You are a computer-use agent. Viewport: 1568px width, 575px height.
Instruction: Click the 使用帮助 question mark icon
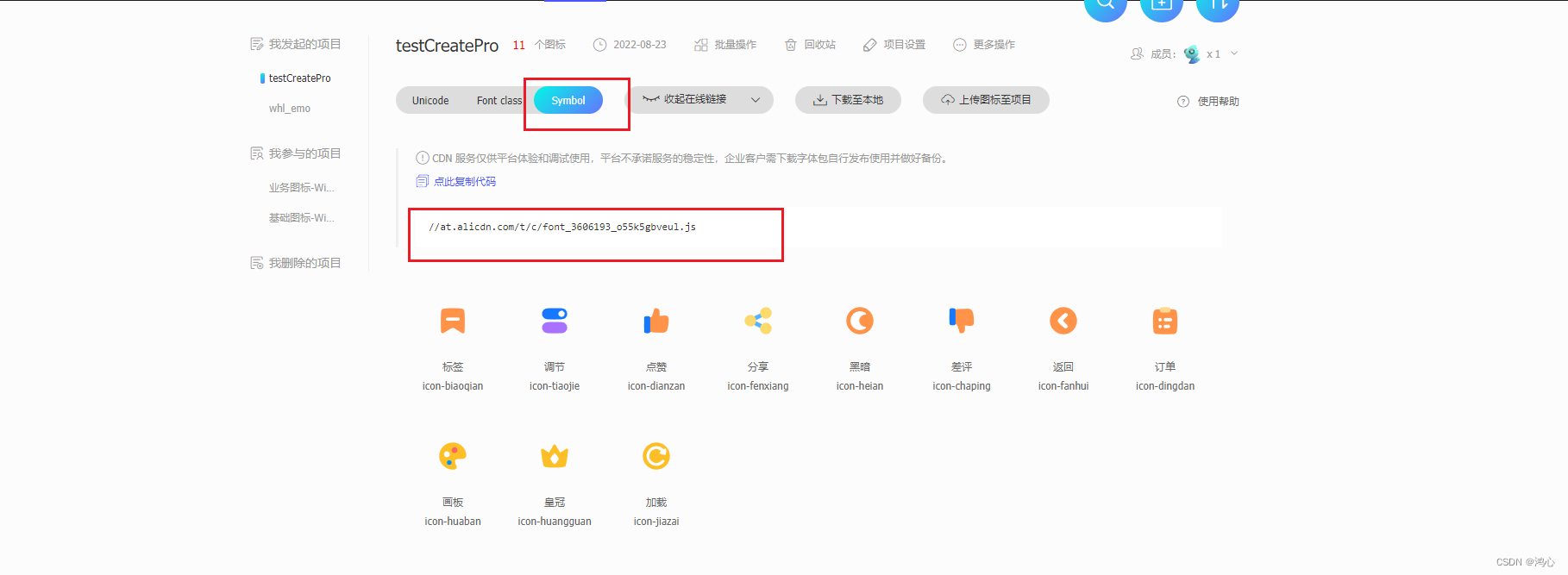coord(1183,101)
